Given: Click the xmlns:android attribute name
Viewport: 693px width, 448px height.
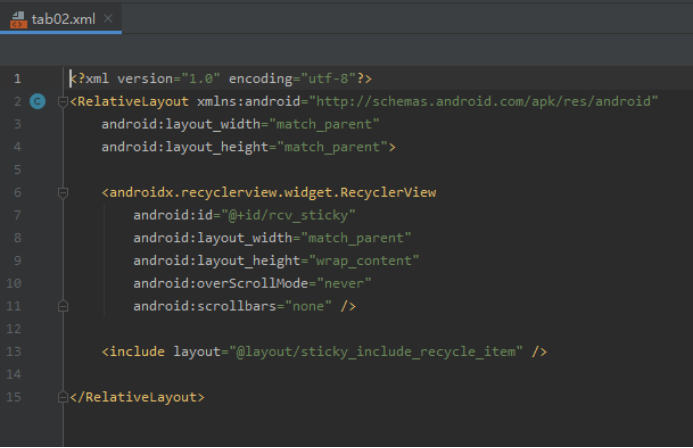Looking at the screenshot, I should (x=248, y=101).
